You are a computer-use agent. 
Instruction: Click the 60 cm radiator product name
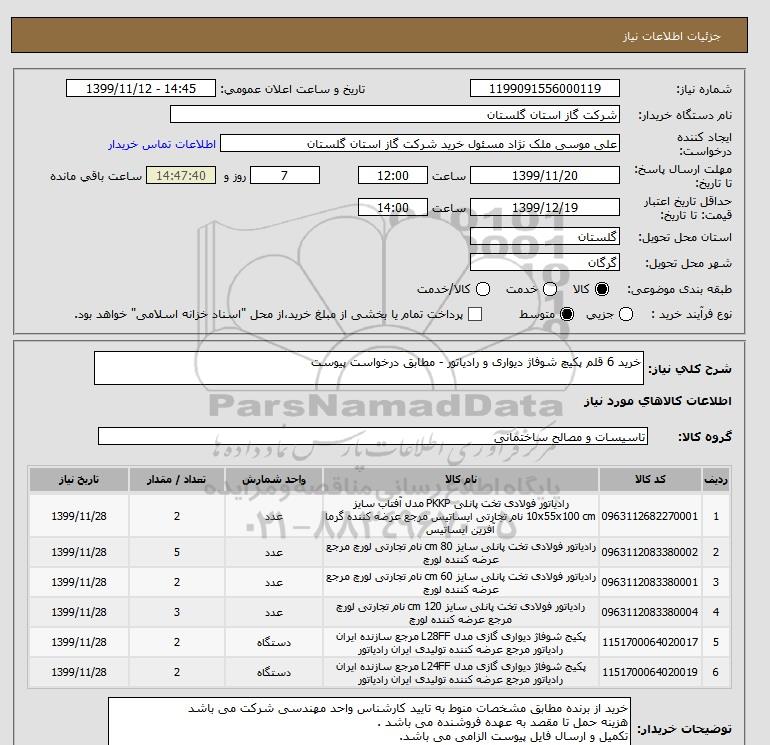click(461, 583)
